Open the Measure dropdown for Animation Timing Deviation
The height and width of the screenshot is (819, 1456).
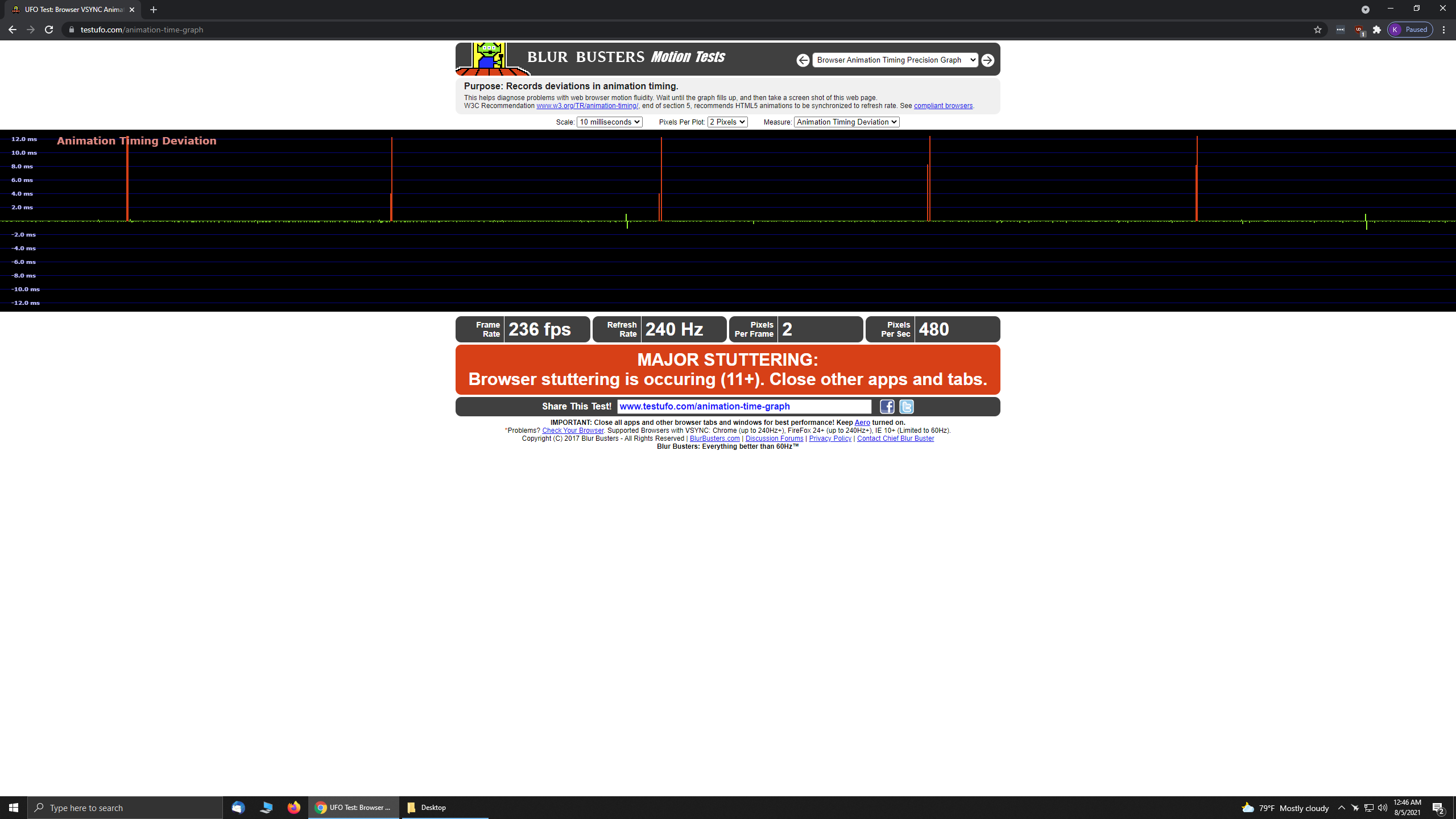coord(846,122)
